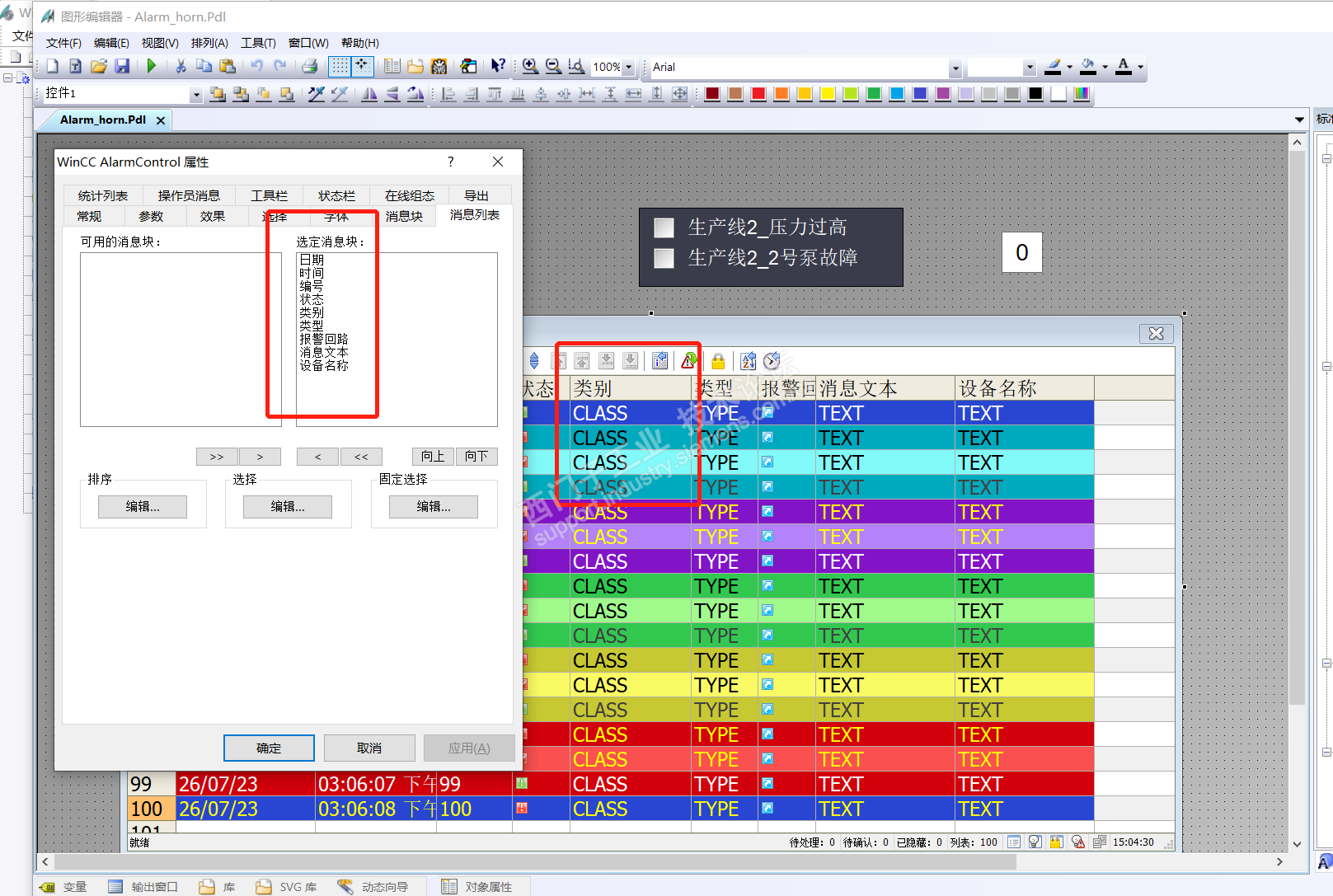This screenshot has height=896, width=1333.
Task: Open the 编辑(E) menu
Action: point(111,43)
